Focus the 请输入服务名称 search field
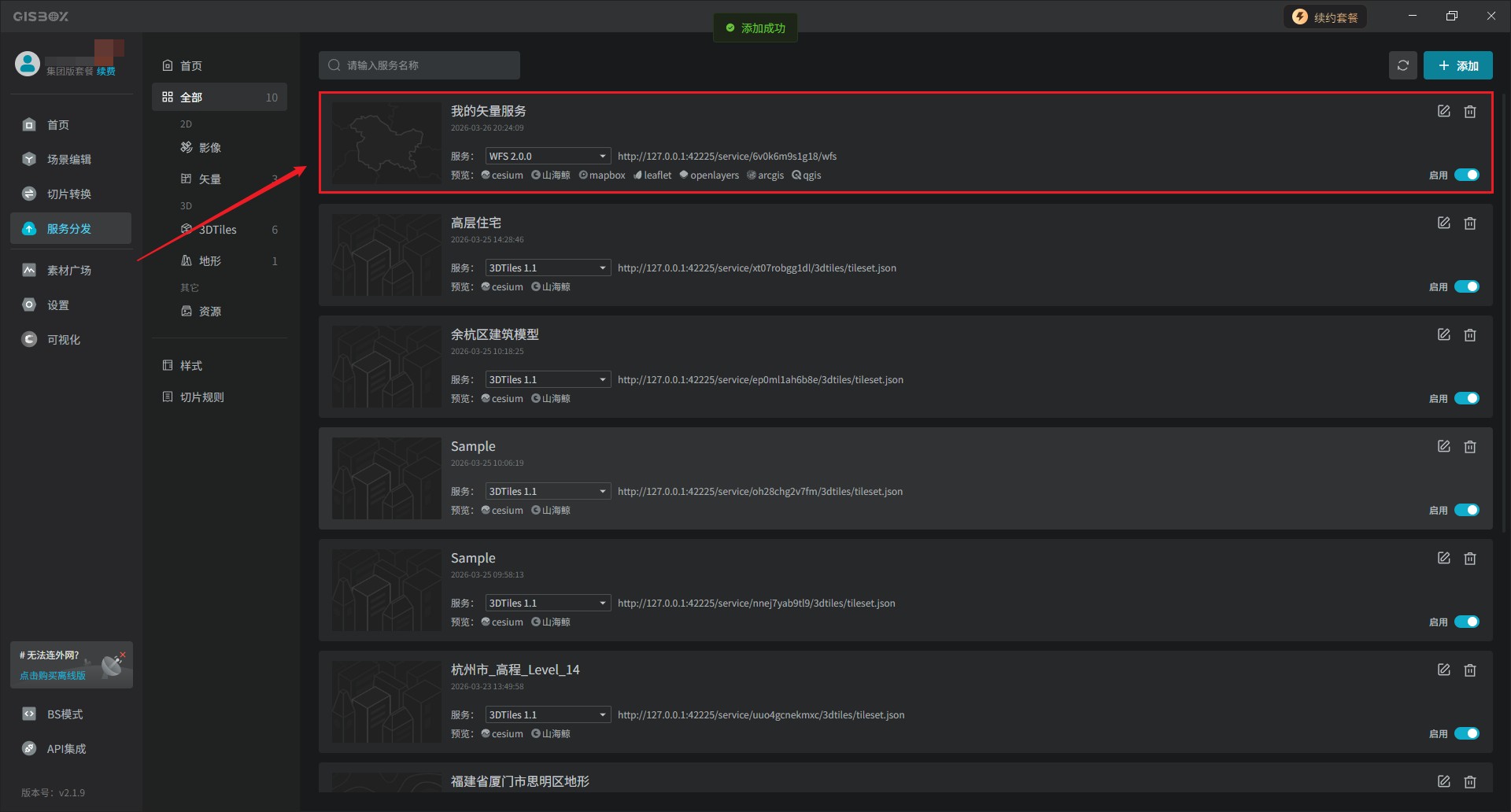 click(425, 65)
